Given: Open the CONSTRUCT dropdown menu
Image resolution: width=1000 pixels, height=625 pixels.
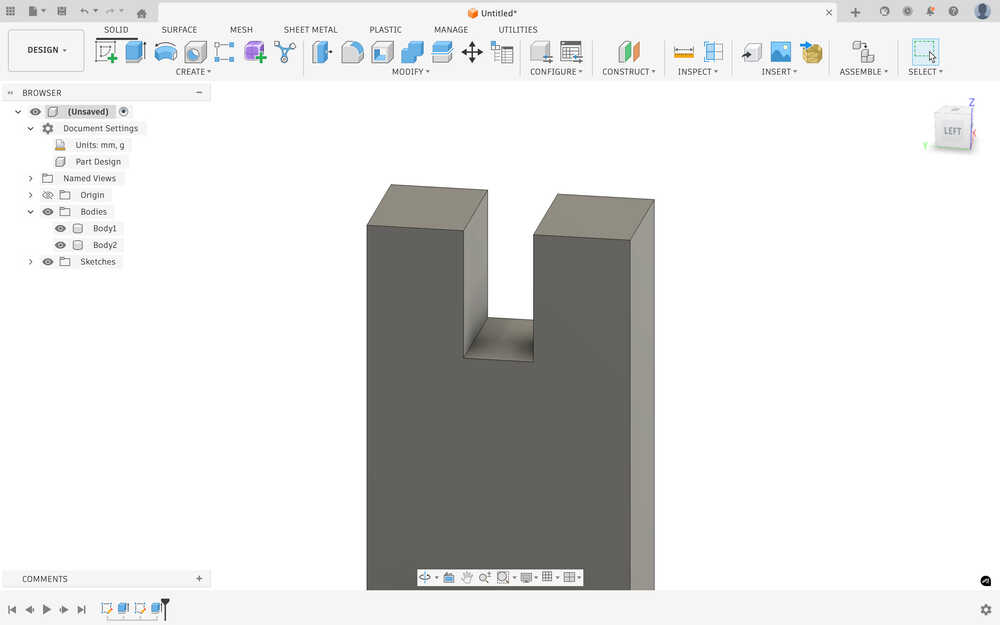Looking at the screenshot, I should click(x=629, y=72).
